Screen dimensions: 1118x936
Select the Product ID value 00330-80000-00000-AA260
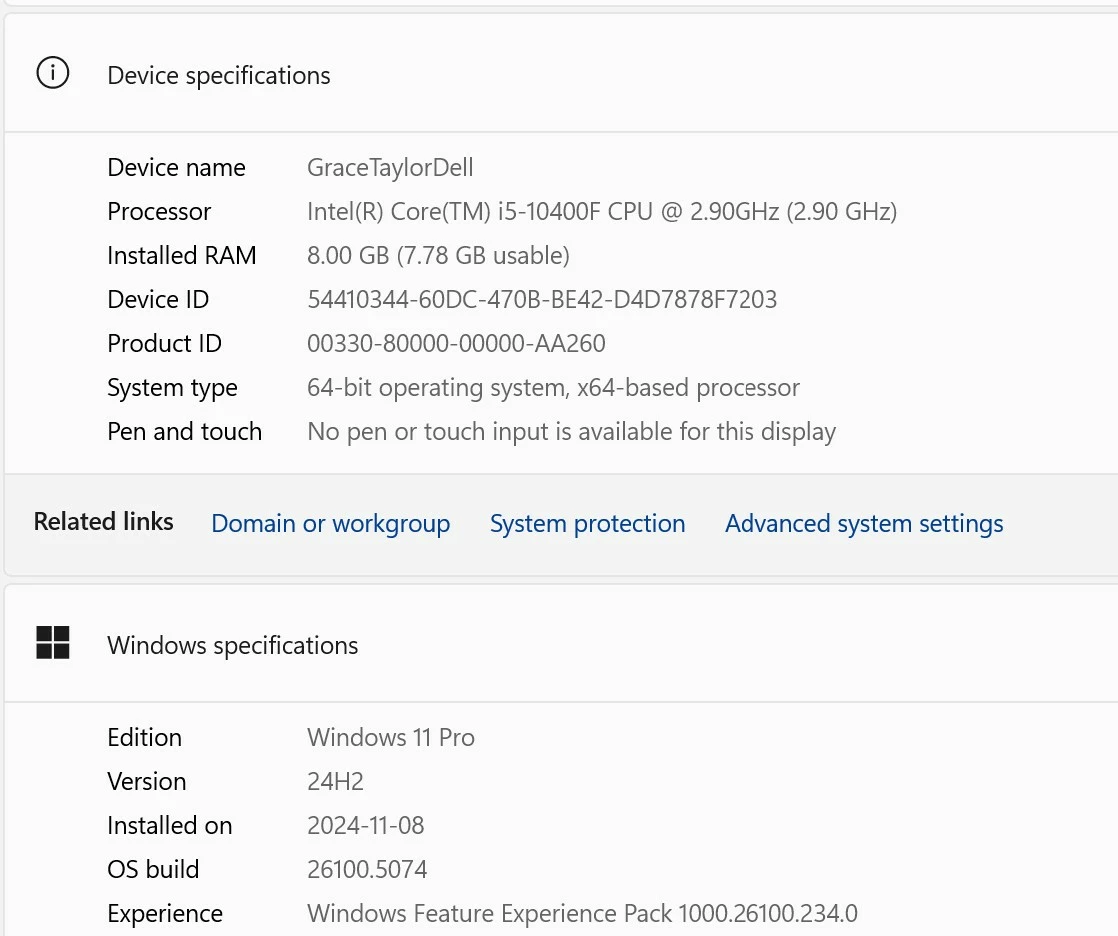(456, 344)
